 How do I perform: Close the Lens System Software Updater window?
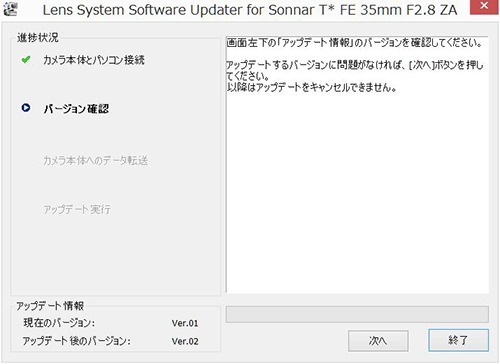pos(484,6)
